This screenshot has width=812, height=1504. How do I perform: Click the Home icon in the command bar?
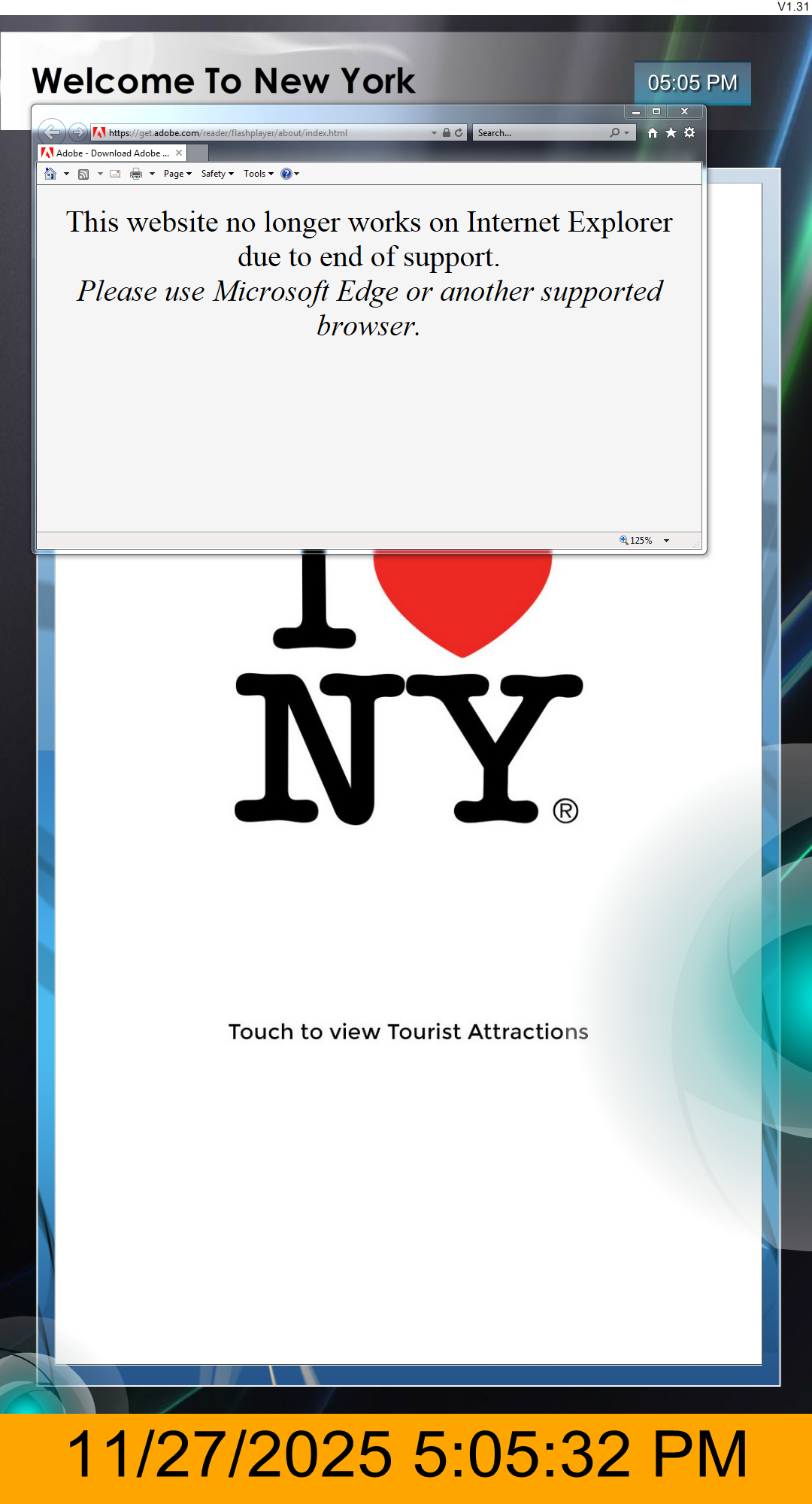tap(50, 174)
